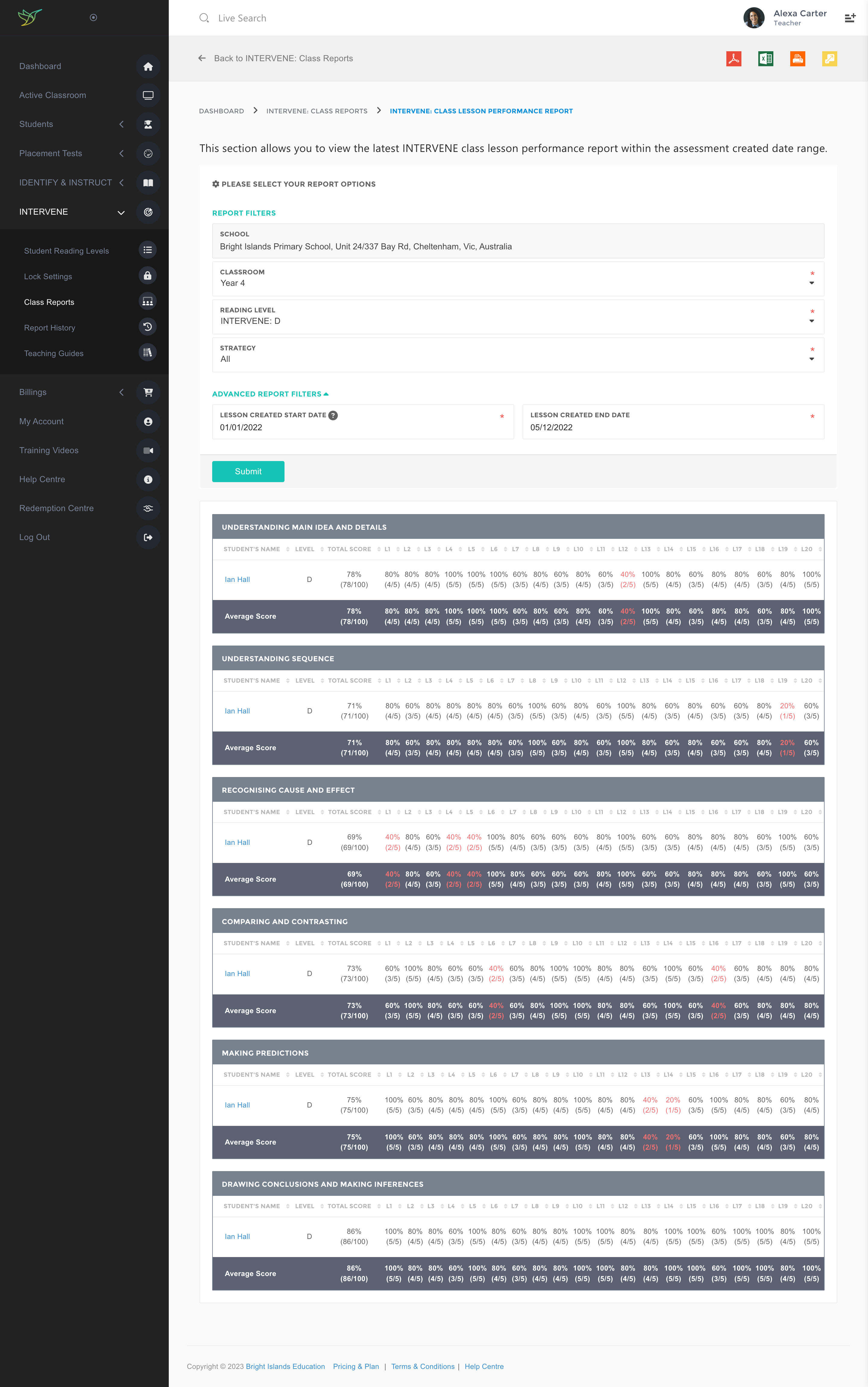
Task: Click help question mark beside start date
Action: (x=333, y=415)
